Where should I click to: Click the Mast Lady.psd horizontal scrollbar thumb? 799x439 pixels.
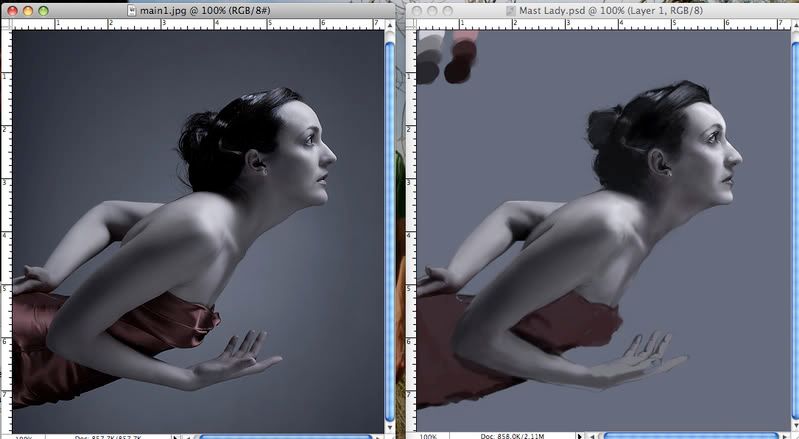(691, 436)
